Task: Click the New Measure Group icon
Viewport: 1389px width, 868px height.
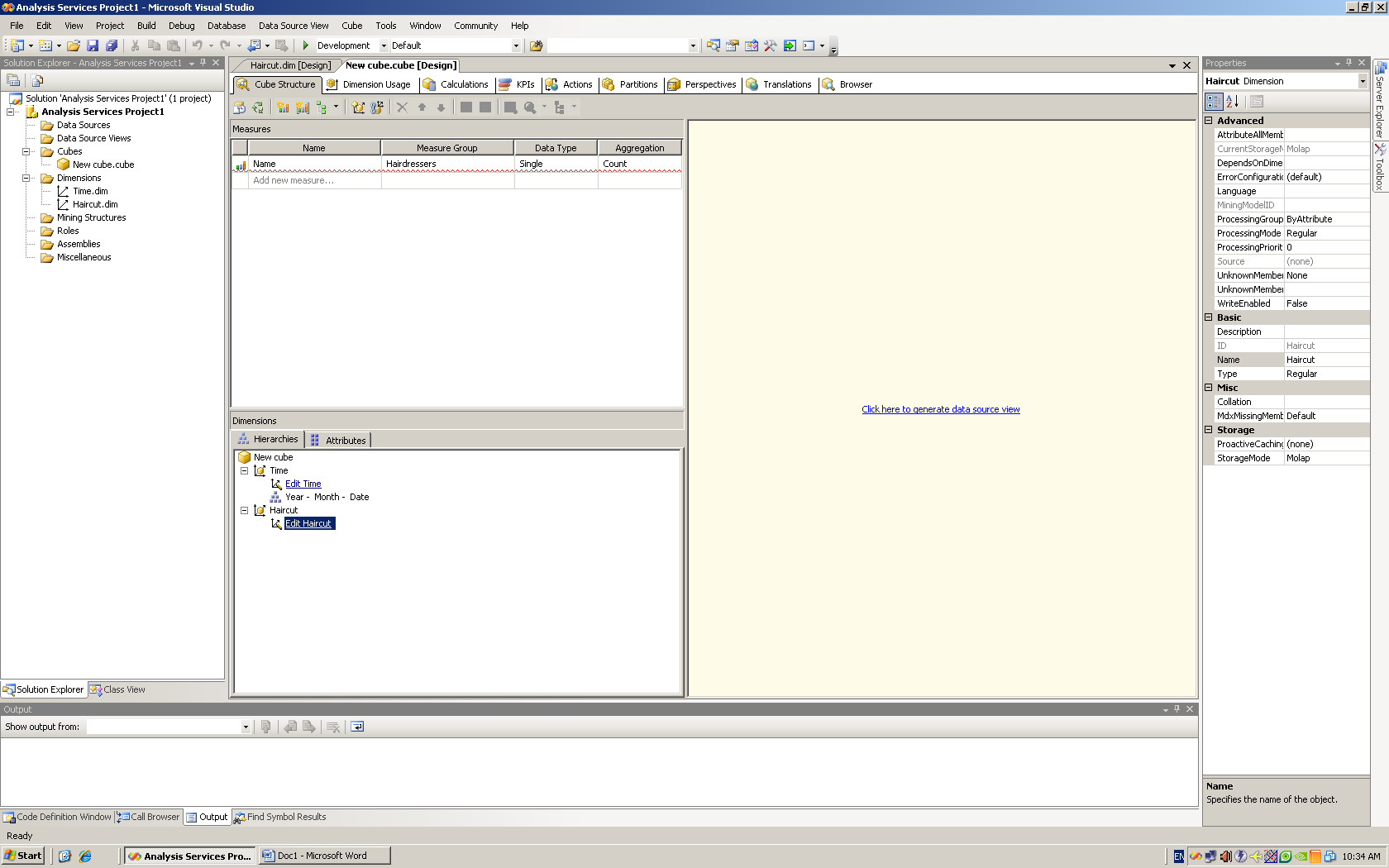Action: pyautogui.click(x=302, y=107)
